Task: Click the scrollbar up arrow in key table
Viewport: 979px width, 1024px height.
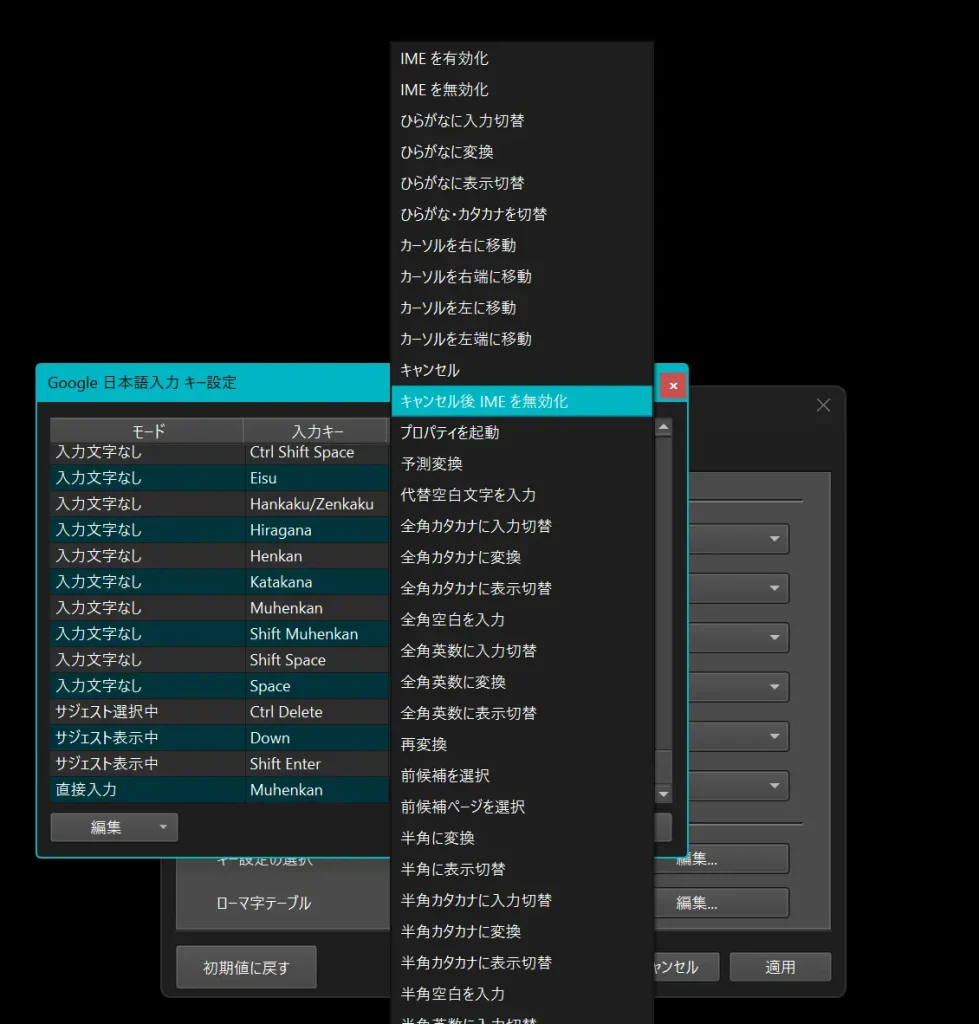Action: (664, 427)
